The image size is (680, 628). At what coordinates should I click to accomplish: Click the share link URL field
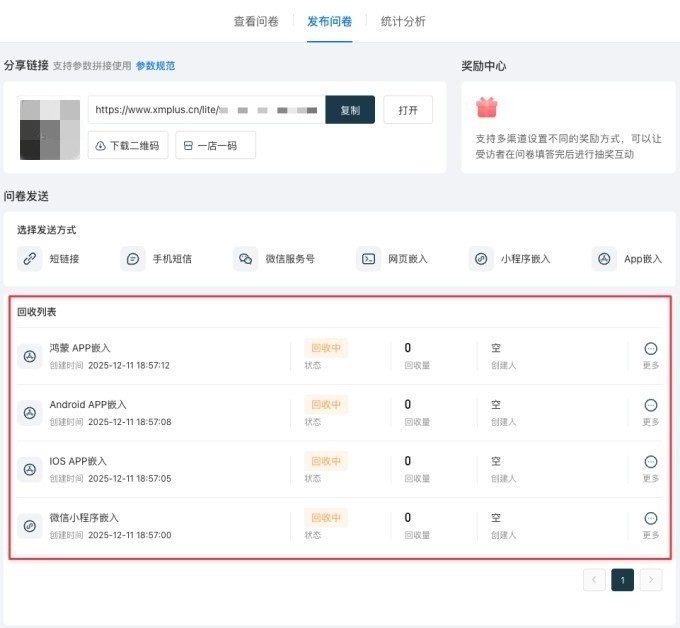coord(206,110)
